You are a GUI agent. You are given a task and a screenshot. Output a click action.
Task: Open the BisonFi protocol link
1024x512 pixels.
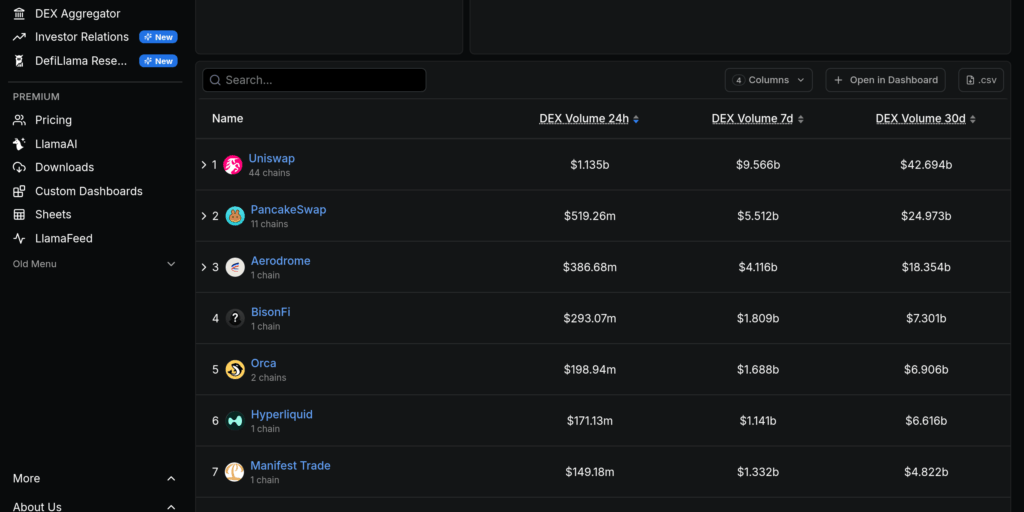[x=270, y=312]
